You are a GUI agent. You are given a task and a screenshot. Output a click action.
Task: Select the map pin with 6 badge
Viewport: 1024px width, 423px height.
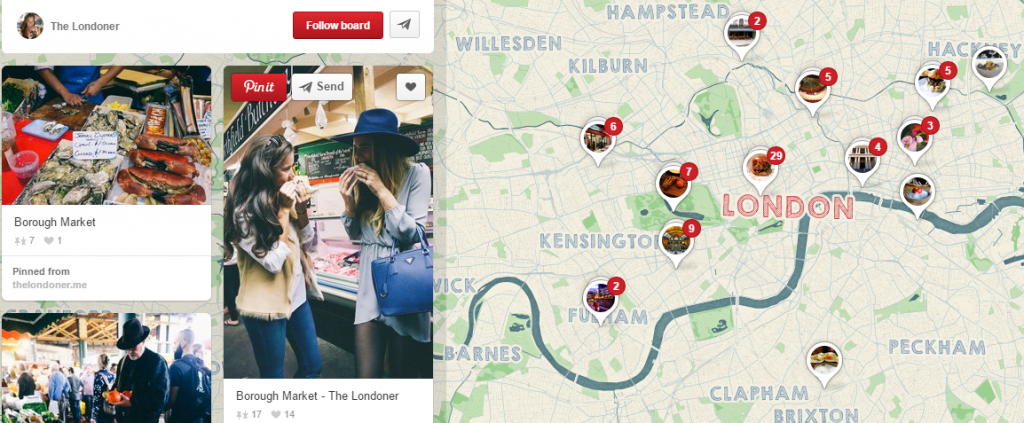tap(598, 140)
